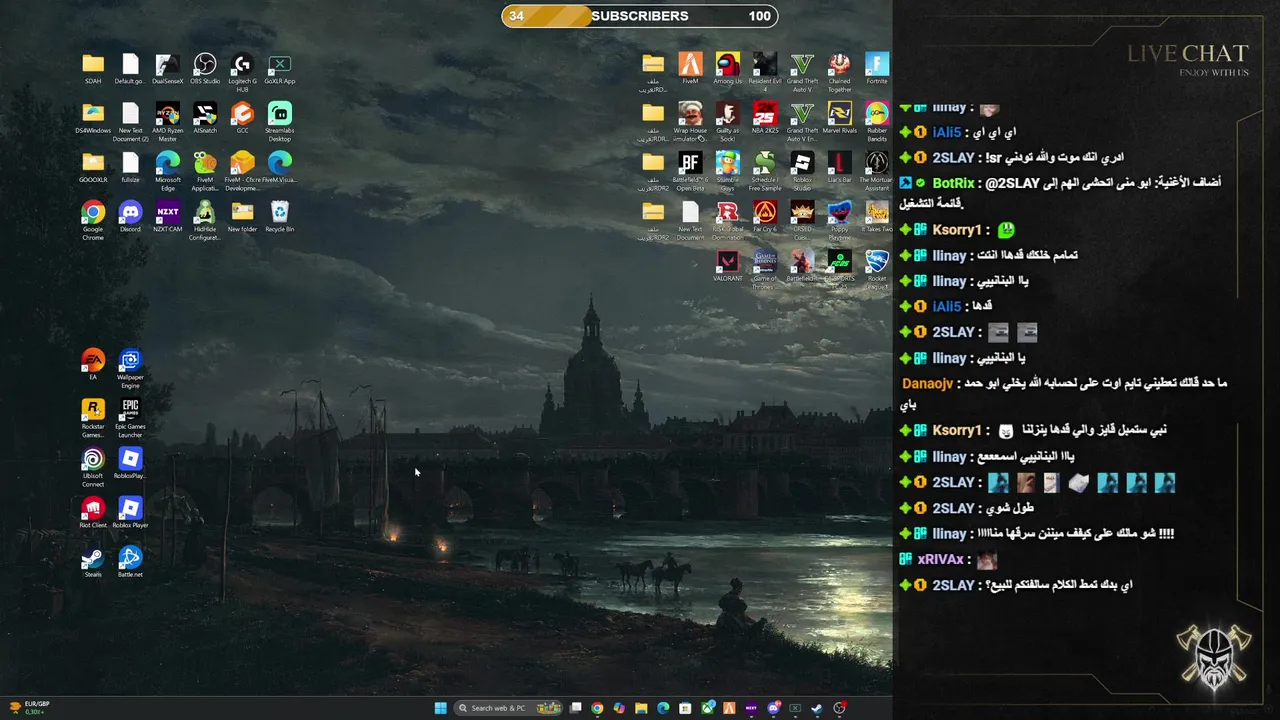Open the OBS Studio desktop shortcut

click(x=205, y=69)
